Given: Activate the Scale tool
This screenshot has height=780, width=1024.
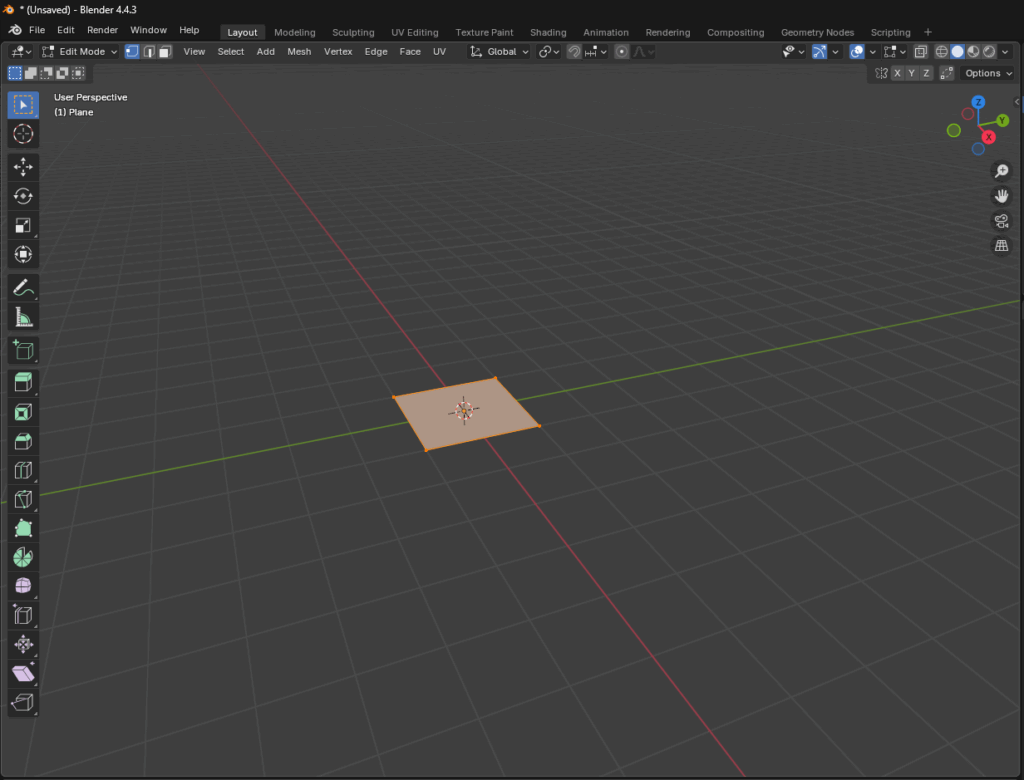Looking at the screenshot, I should coord(23,225).
